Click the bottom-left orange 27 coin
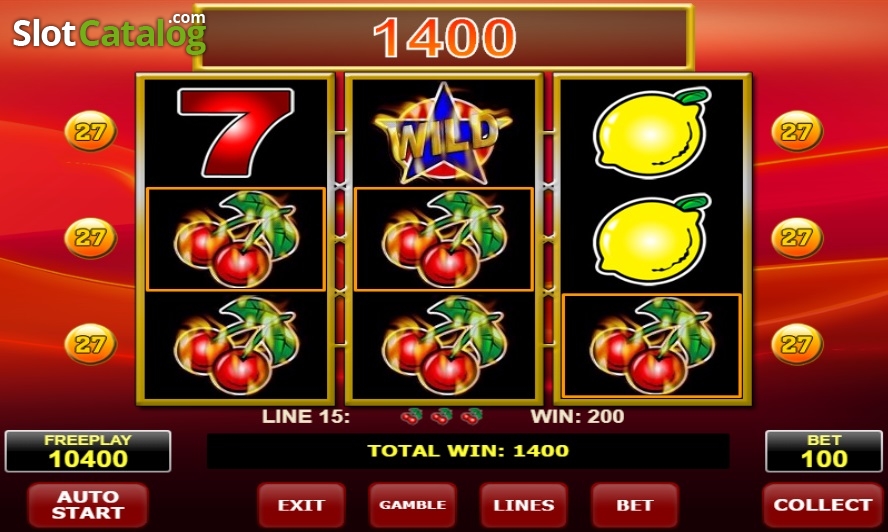888x532 pixels. click(91, 344)
